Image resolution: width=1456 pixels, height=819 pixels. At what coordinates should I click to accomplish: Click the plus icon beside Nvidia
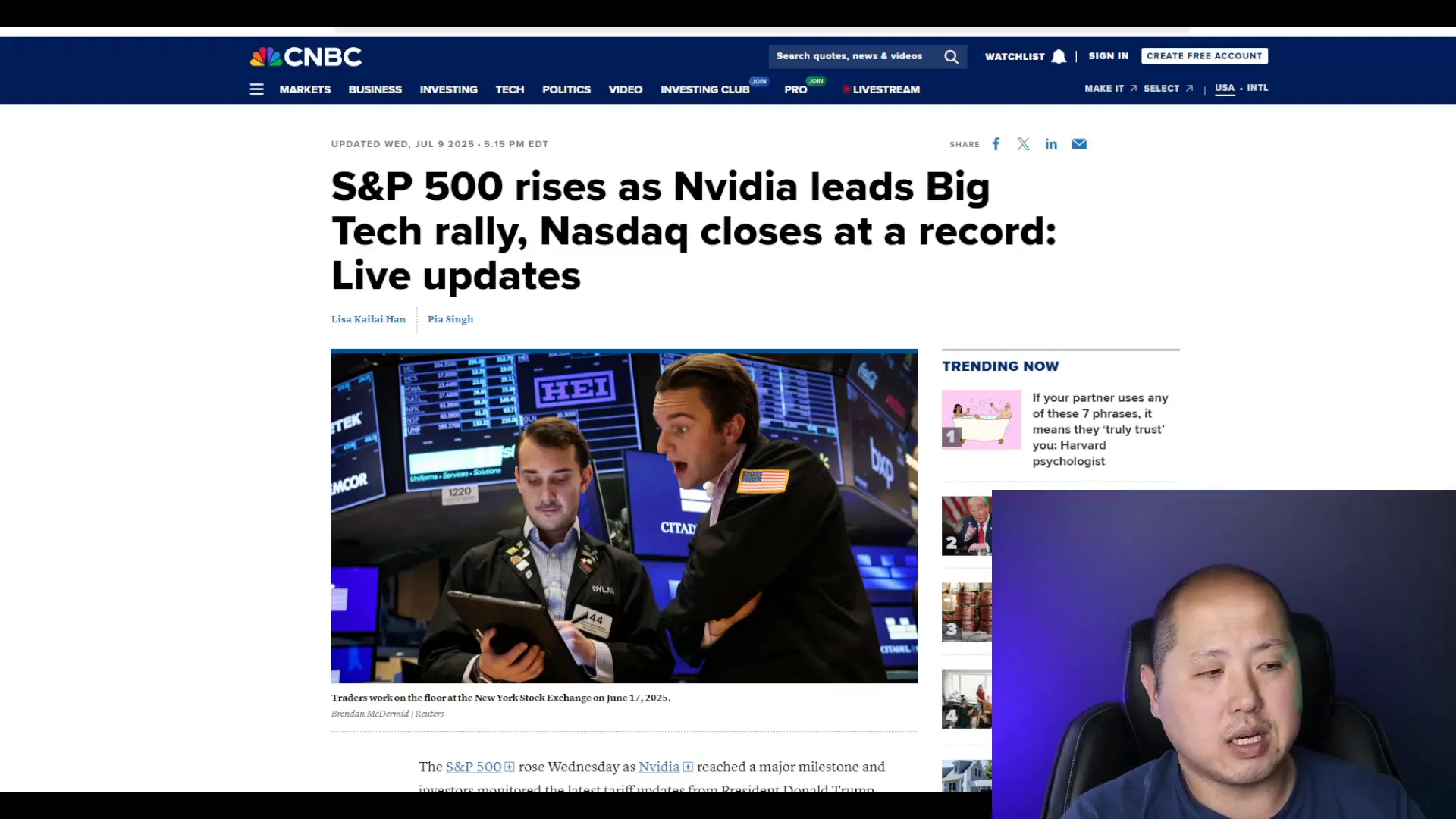(688, 767)
